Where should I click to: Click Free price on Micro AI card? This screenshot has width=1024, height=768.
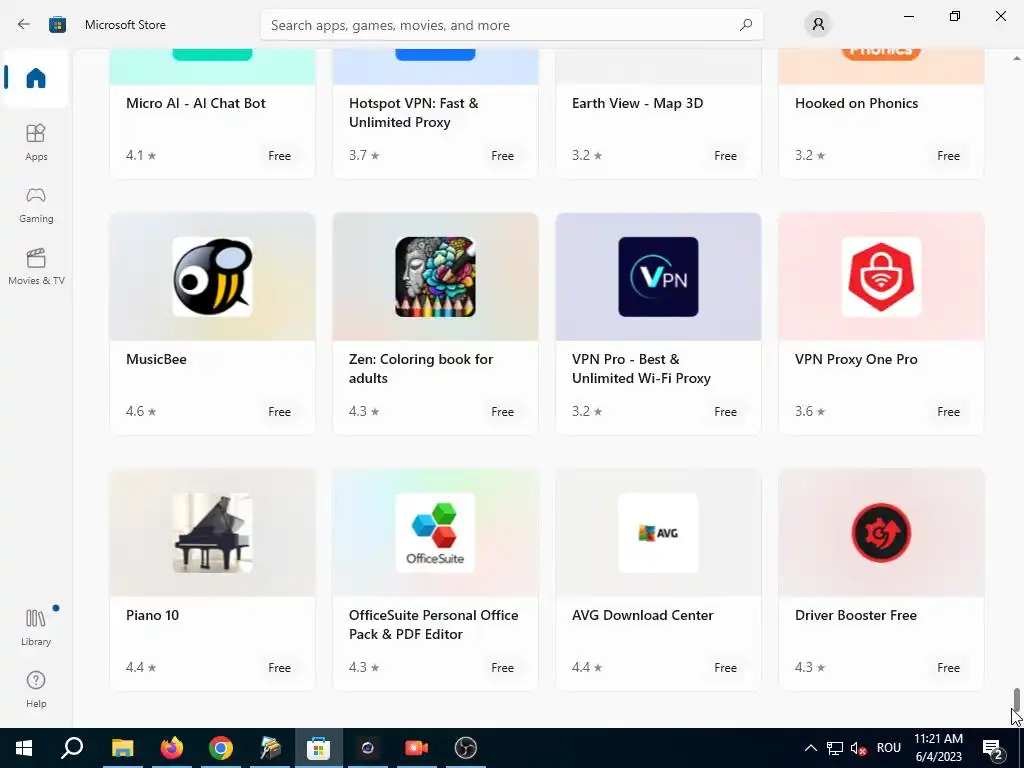pyautogui.click(x=280, y=155)
